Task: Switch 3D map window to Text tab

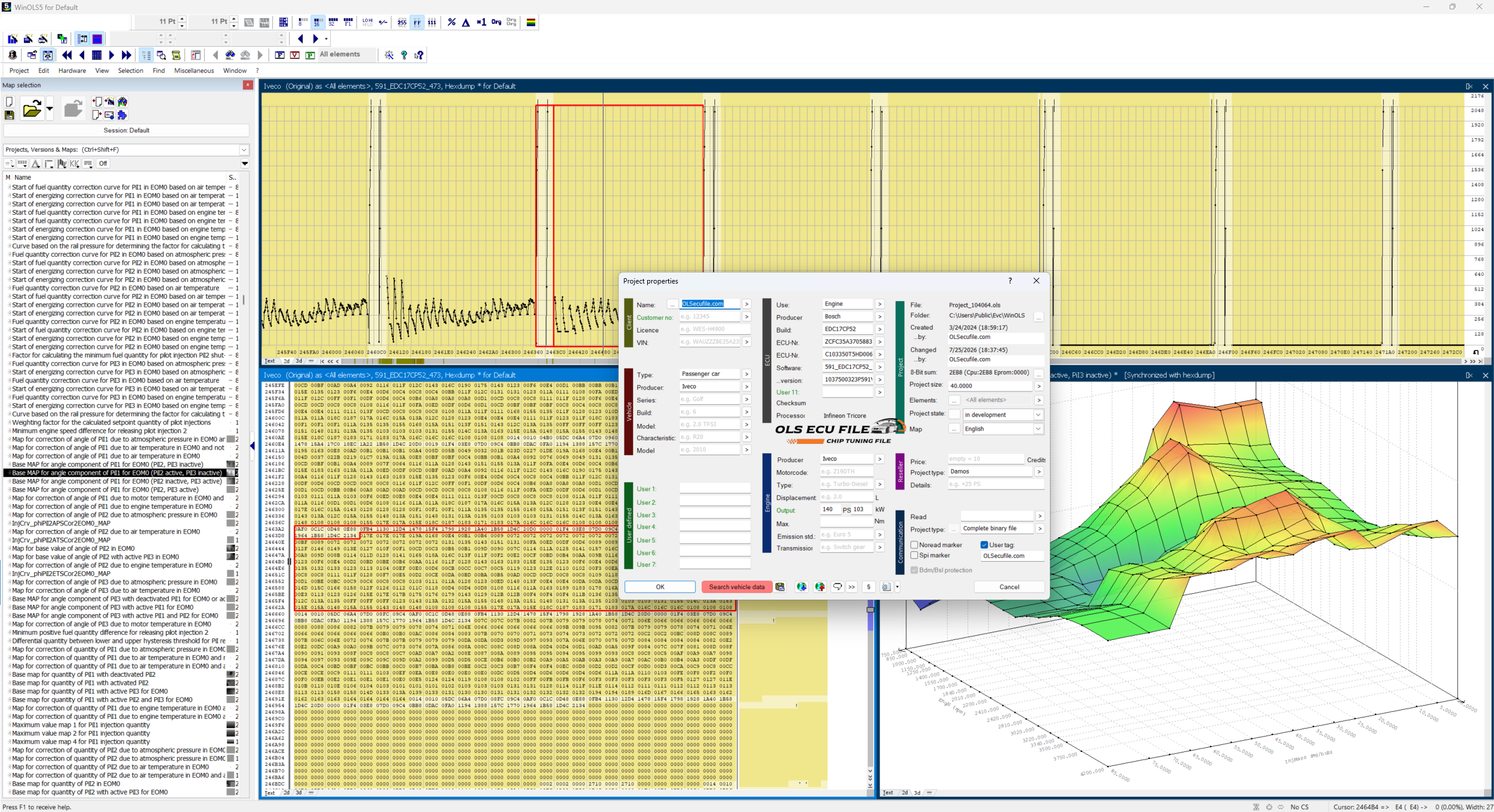Action: 888,793
